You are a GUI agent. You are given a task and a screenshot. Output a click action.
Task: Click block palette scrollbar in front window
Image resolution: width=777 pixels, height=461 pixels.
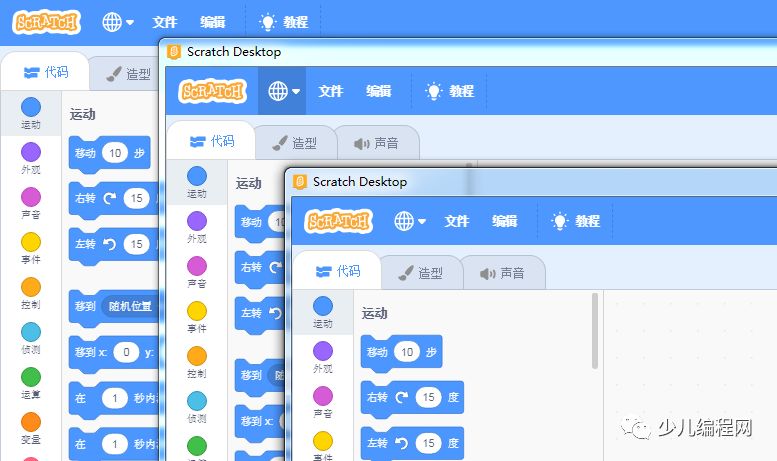click(x=595, y=331)
